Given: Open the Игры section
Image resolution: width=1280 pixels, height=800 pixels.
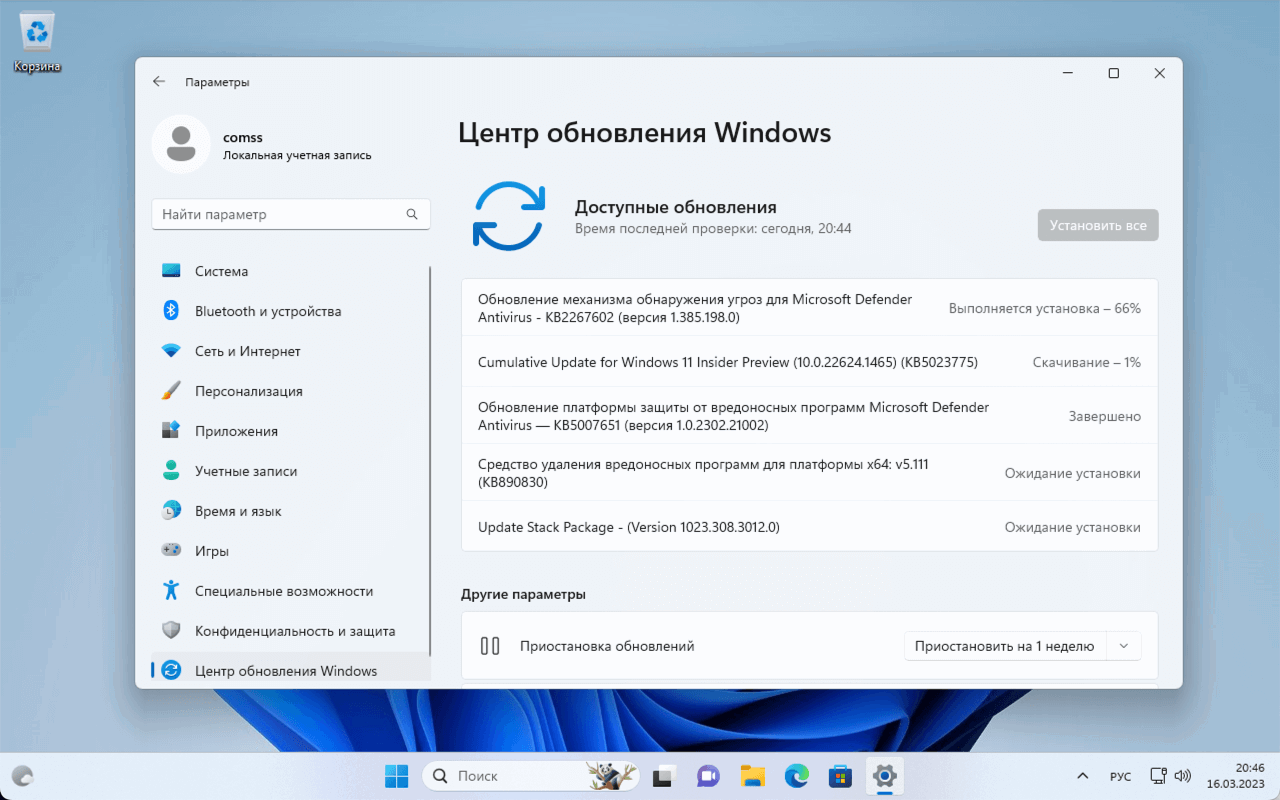Looking at the screenshot, I should pyautogui.click(x=290, y=551).
